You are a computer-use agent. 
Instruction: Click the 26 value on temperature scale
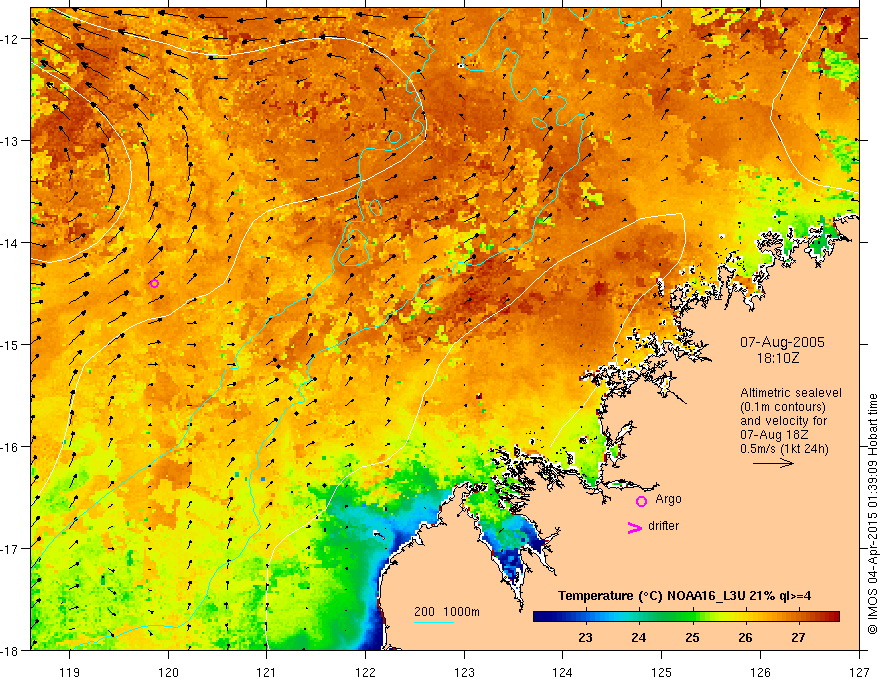tap(745, 637)
